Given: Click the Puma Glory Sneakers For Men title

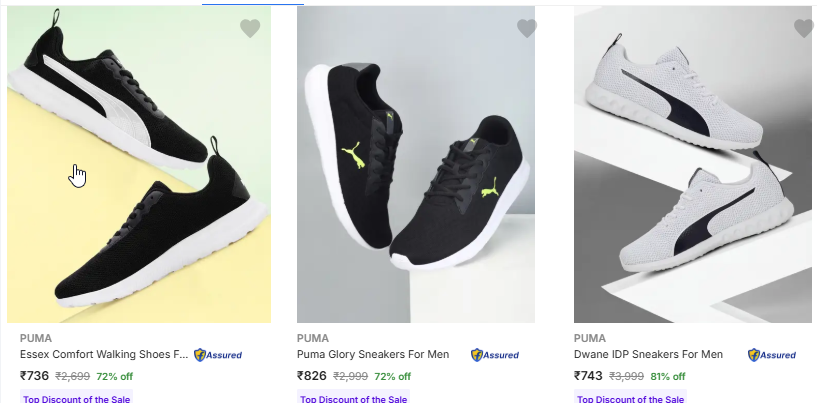Looking at the screenshot, I should click(373, 354).
